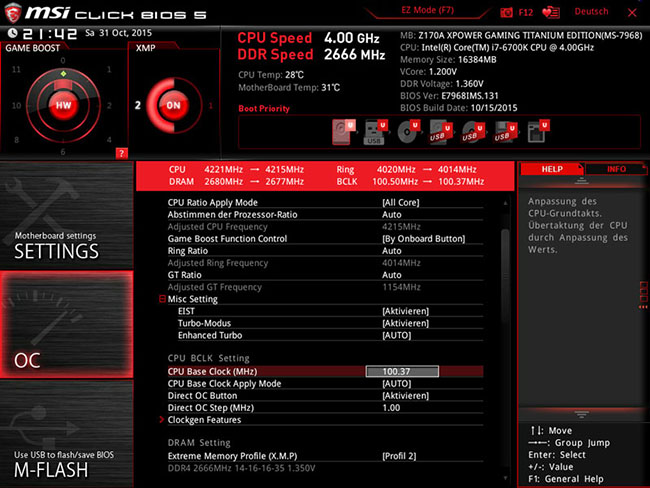650x488 pixels.
Task: Switch to the HELP tab
Action: point(552,169)
